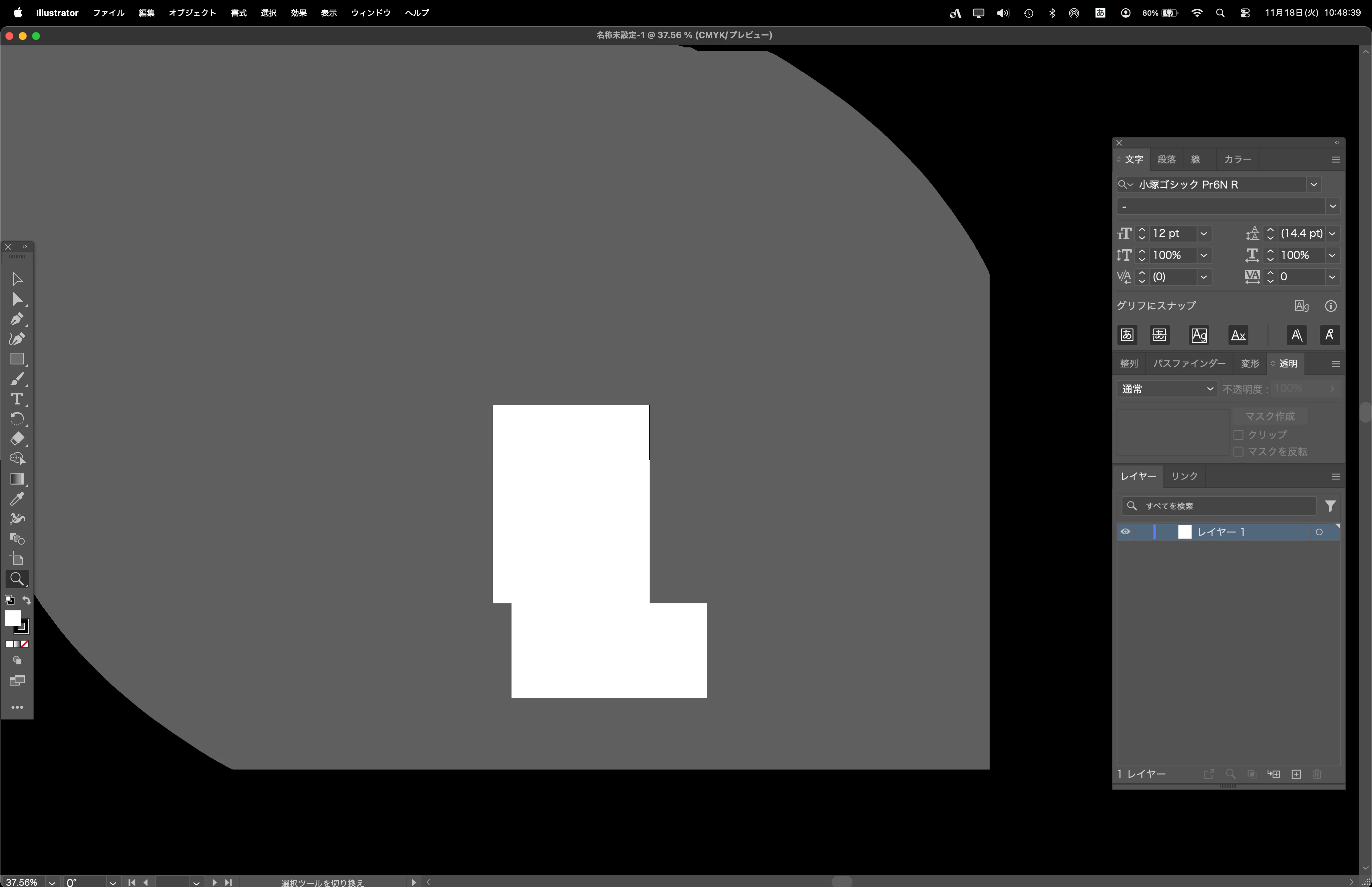Select the Gradient tool

pos(17,479)
